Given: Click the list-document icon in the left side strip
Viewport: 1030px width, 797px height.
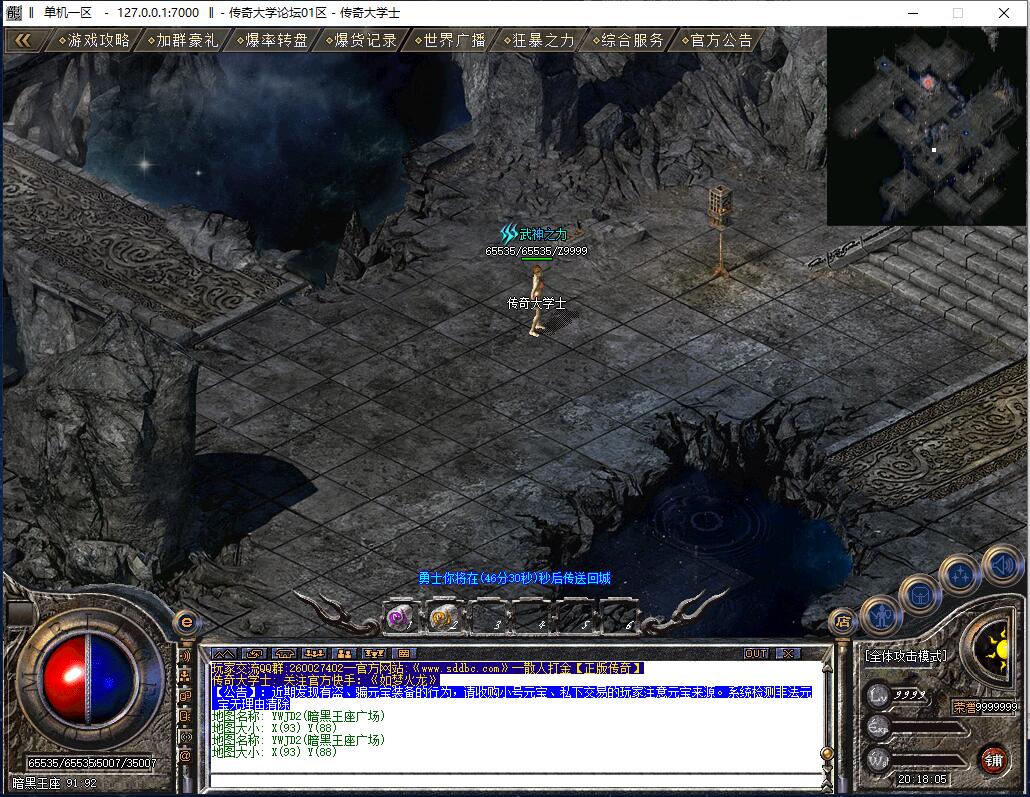Looking at the screenshot, I should 186,716.
